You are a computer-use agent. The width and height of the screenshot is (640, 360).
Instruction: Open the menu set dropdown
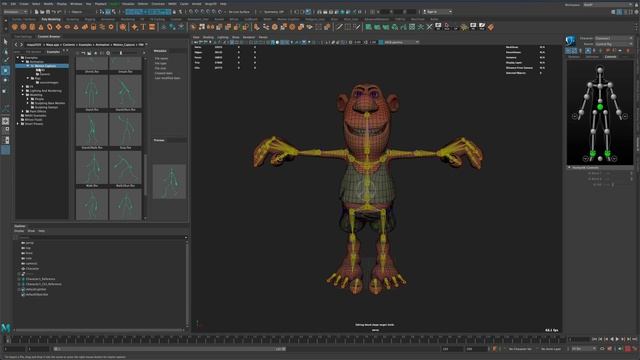[x=16, y=12]
